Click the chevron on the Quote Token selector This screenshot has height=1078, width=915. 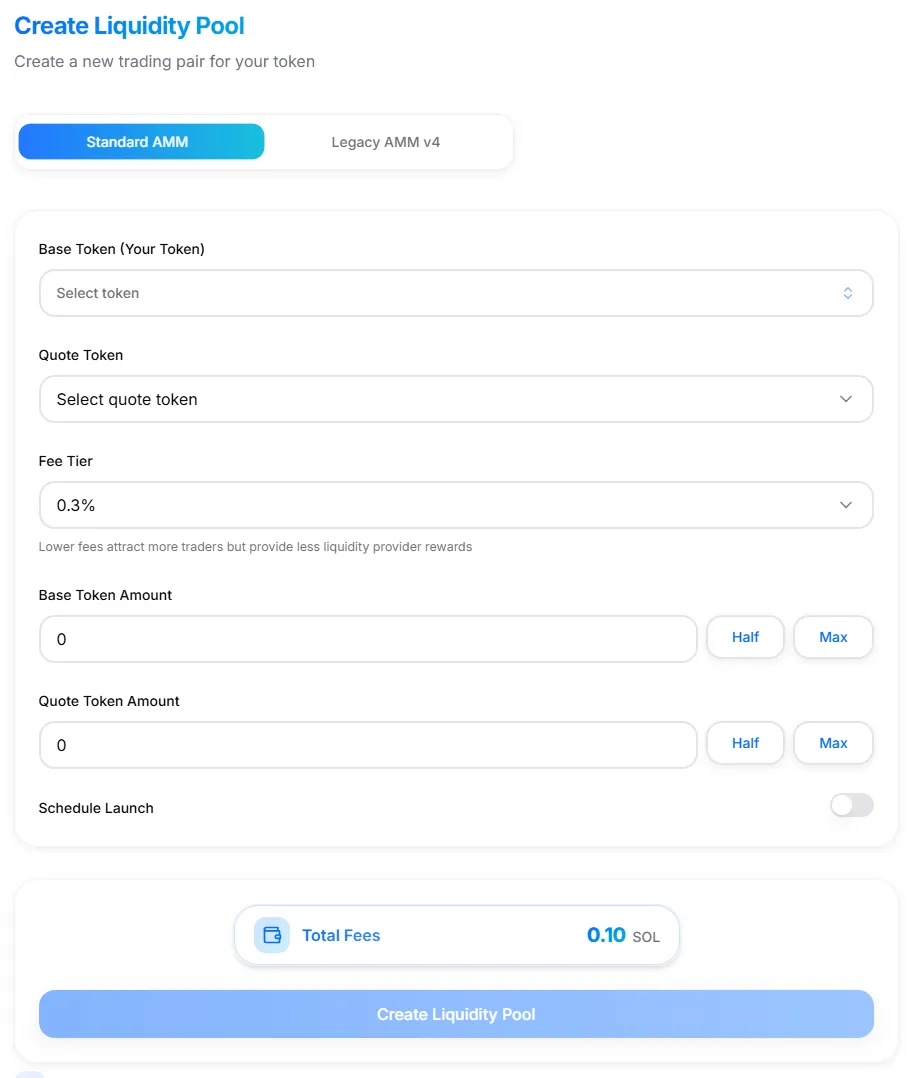coord(847,399)
